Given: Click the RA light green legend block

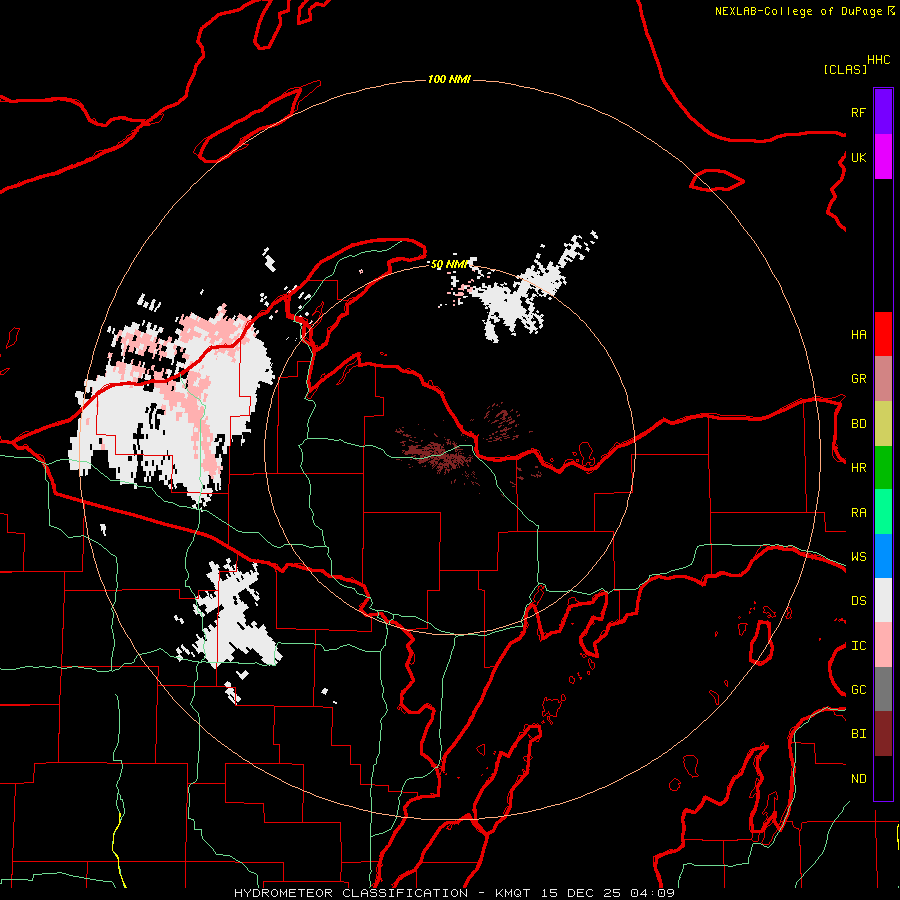Looking at the screenshot, I should coord(883,512).
